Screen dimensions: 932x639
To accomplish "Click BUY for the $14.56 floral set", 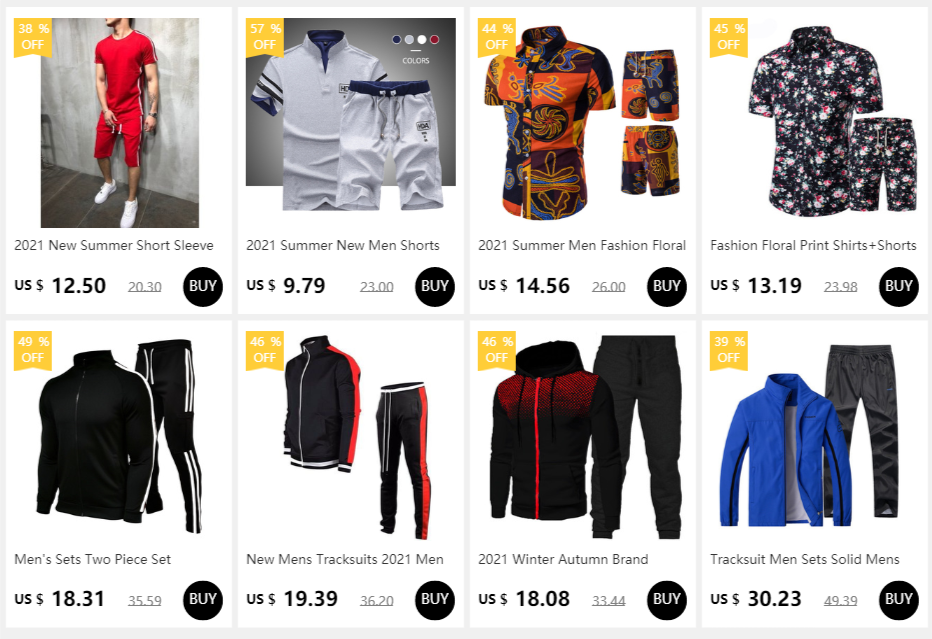I will 666,287.
